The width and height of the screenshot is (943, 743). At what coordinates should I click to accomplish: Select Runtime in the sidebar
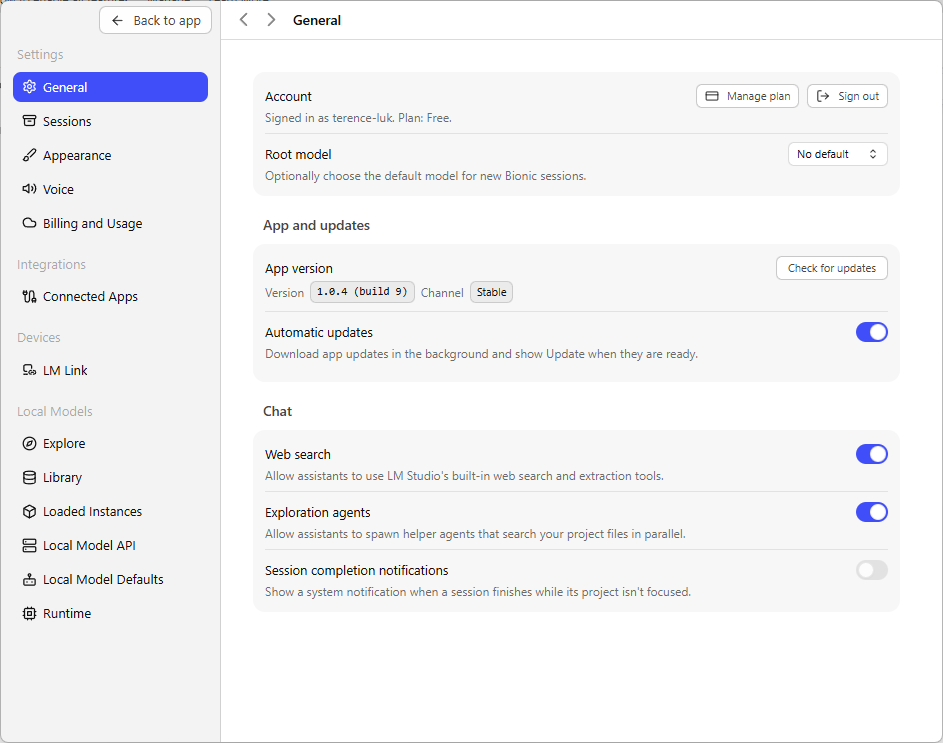[x=111, y=614]
